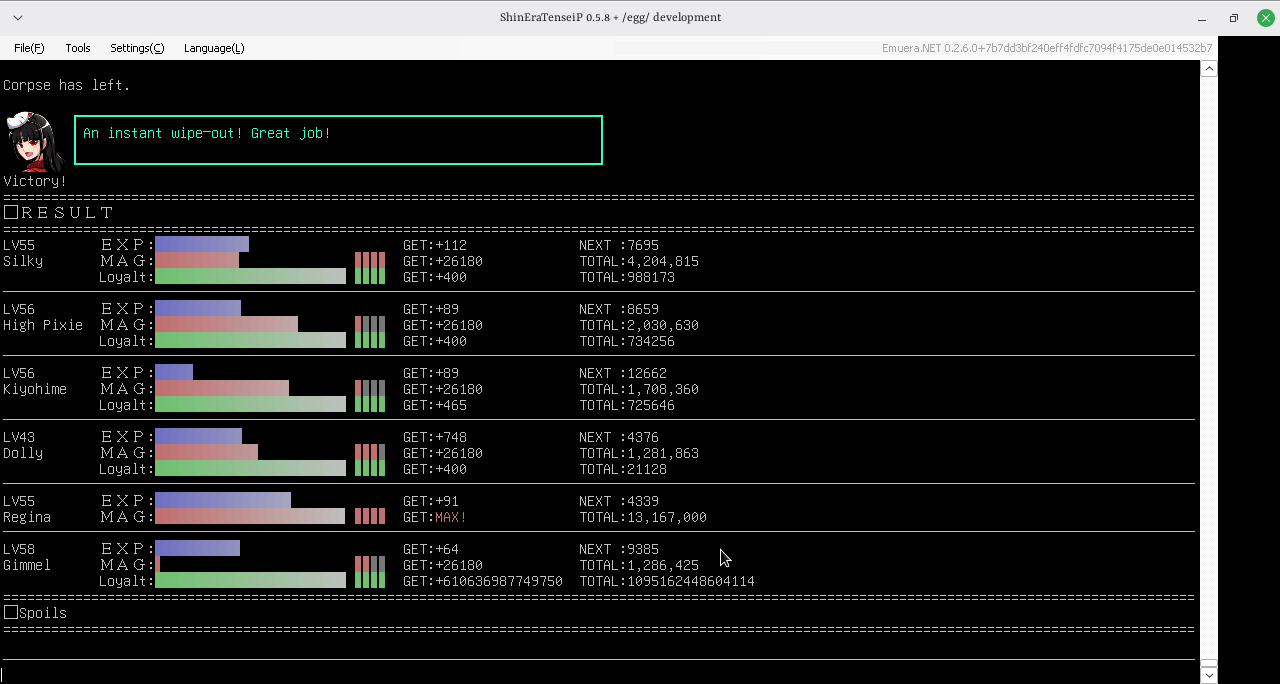Image resolution: width=1280 pixels, height=684 pixels.
Task: Click the Spoils section heading
Action: pyautogui.click(x=35, y=613)
